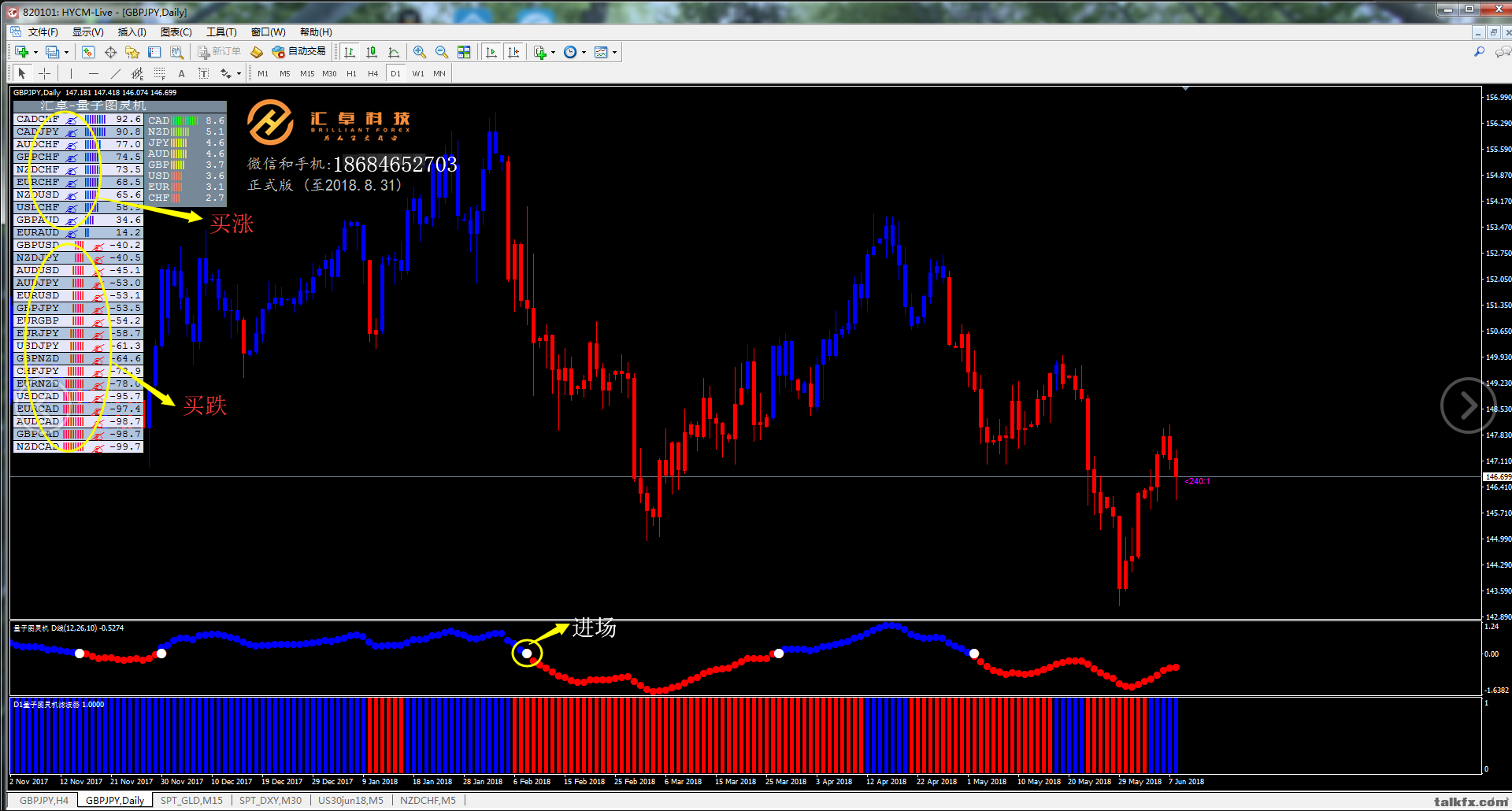Expand the Indicators dropdown arrow

click(x=554, y=52)
